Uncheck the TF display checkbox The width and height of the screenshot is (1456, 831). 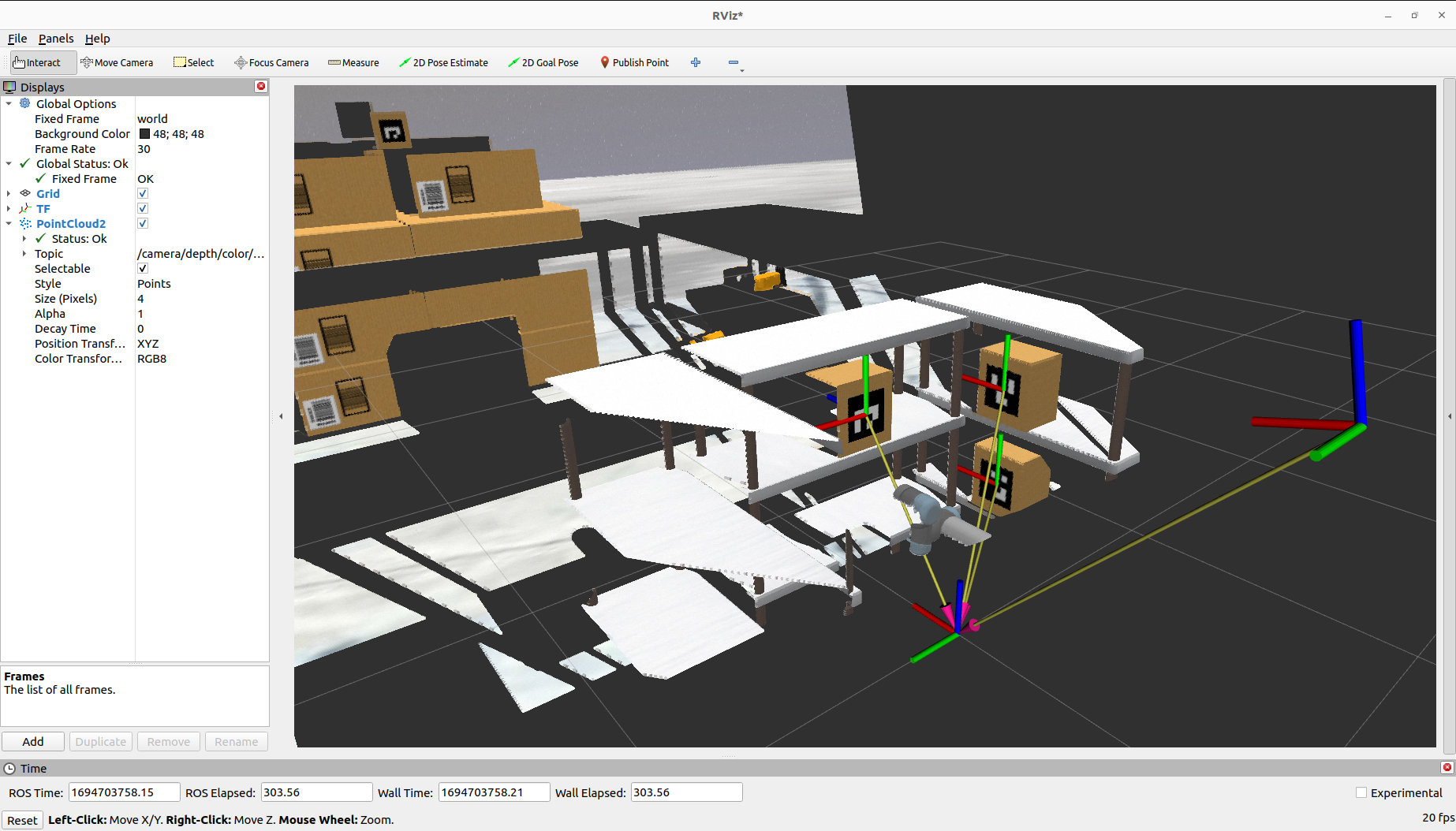click(x=143, y=209)
